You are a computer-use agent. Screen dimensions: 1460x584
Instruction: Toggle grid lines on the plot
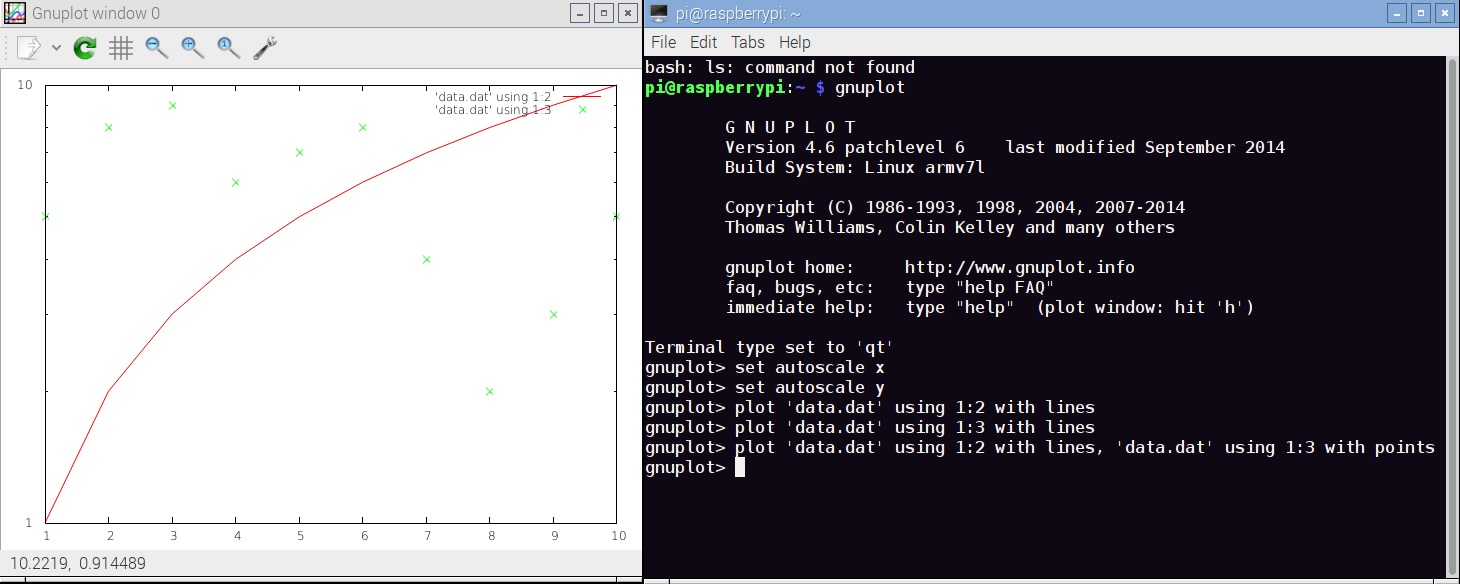pyautogui.click(x=121, y=47)
